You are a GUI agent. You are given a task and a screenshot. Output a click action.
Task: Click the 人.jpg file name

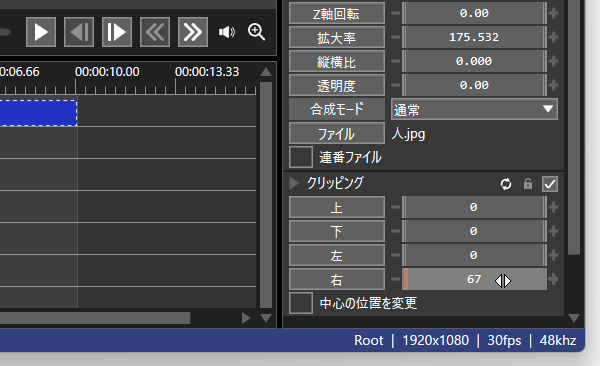[408, 134]
